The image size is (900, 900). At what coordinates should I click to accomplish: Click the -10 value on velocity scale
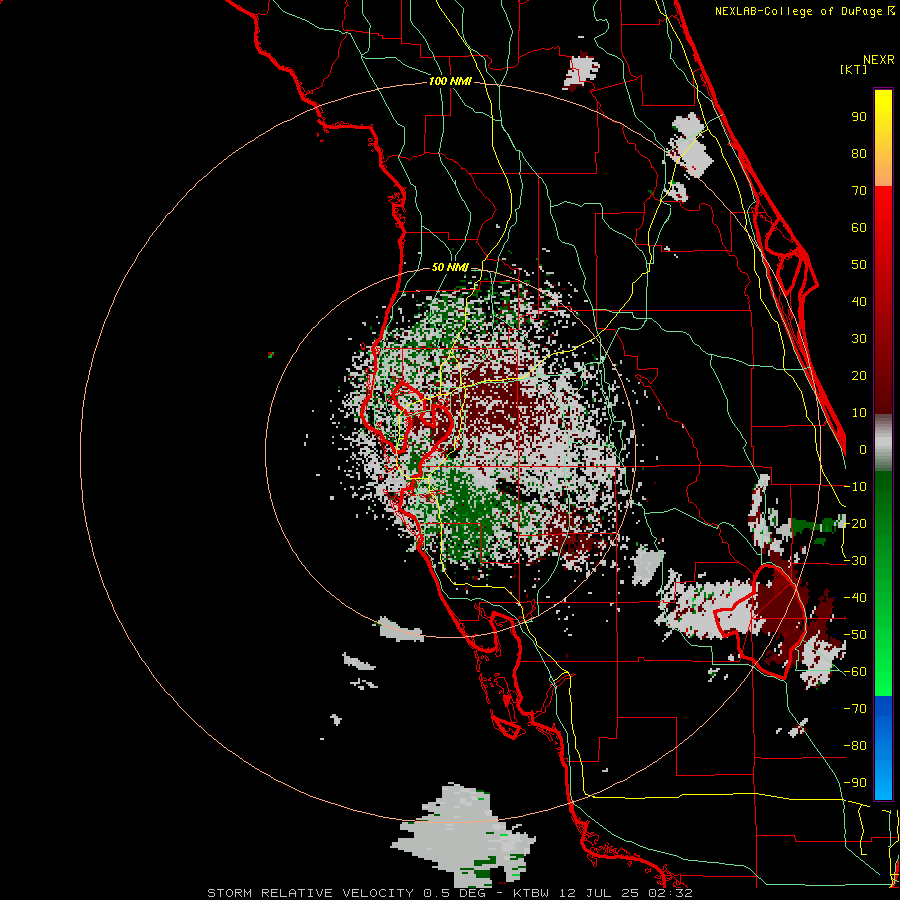(x=855, y=487)
